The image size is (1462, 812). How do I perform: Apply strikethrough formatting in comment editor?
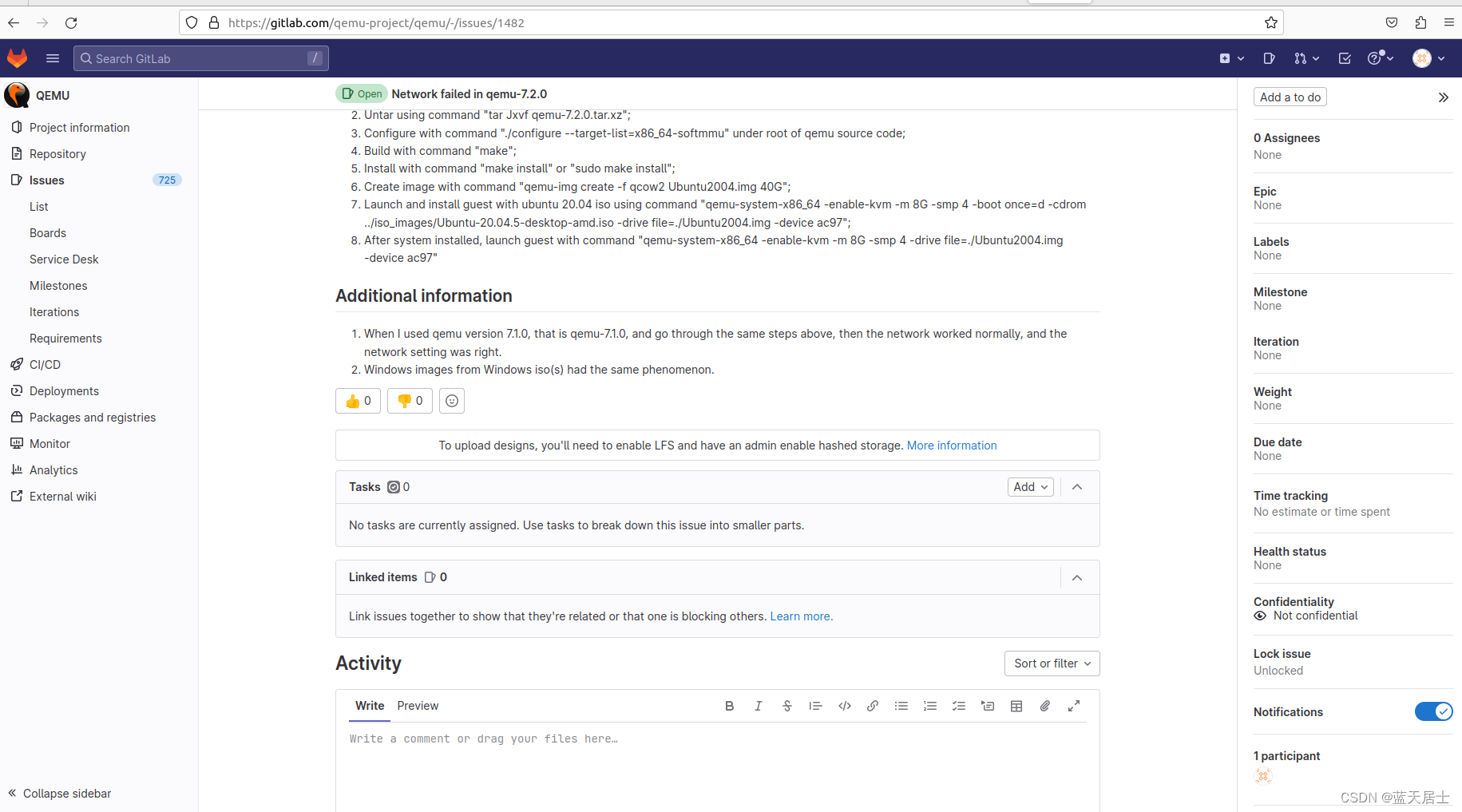point(786,706)
